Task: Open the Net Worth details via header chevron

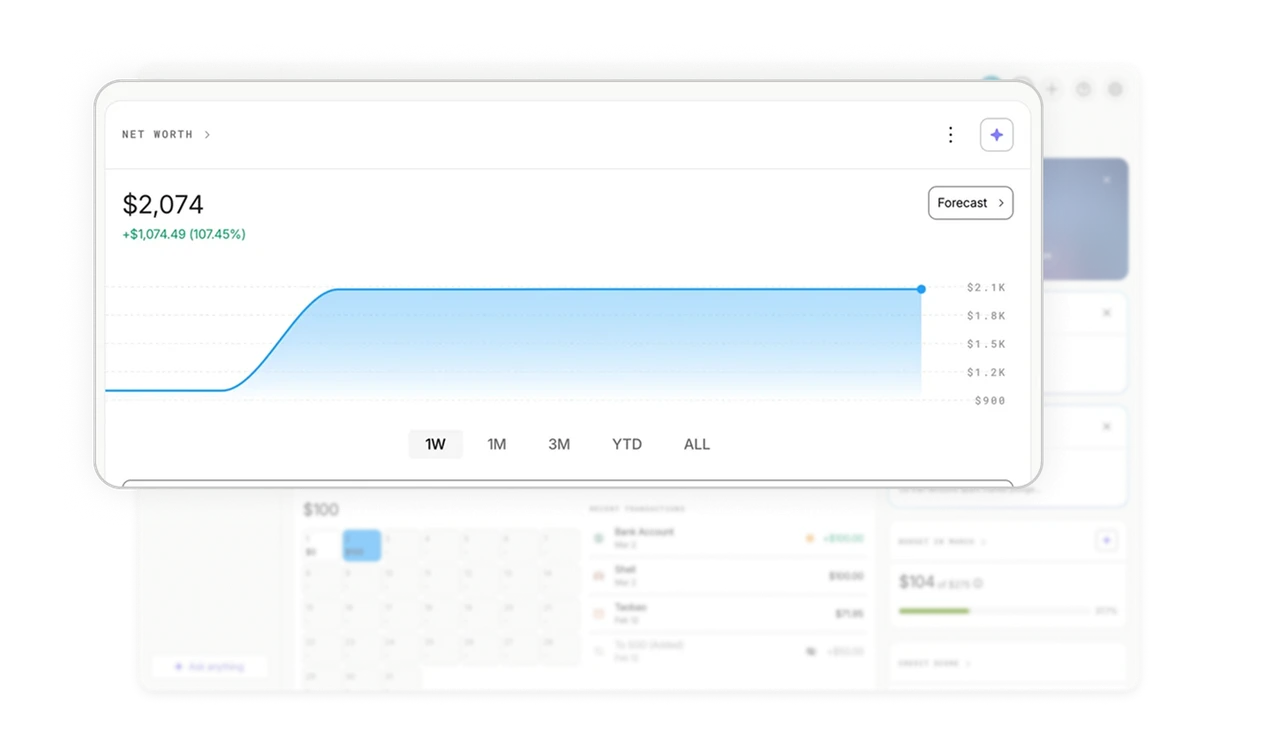Action: tap(207, 135)
